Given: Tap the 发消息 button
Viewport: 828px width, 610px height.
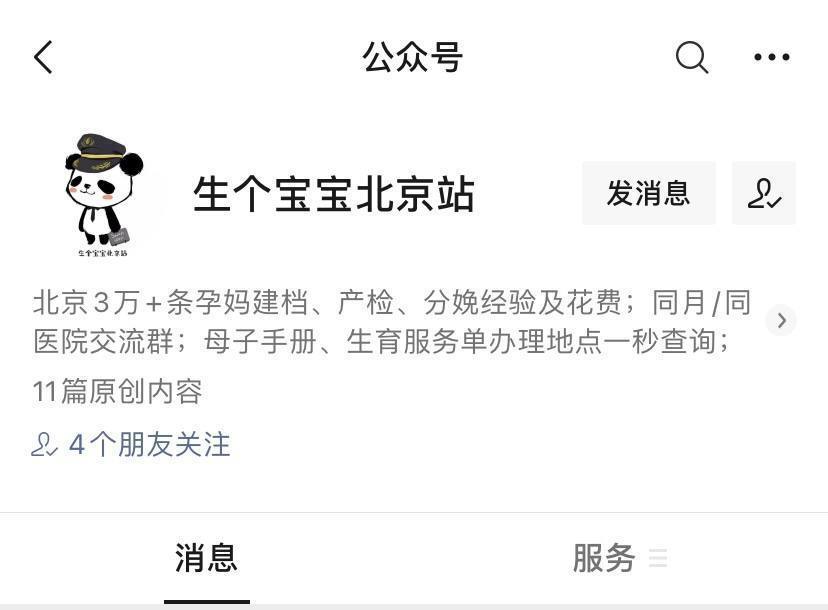Looking at the screenshot, I should (x=648, y=193).
